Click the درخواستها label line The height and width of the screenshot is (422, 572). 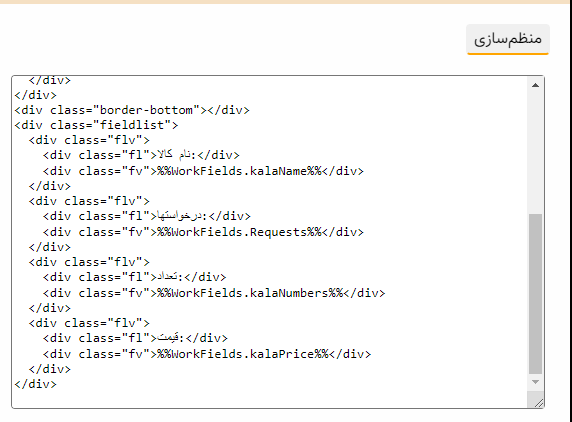[x=147, y=216]
